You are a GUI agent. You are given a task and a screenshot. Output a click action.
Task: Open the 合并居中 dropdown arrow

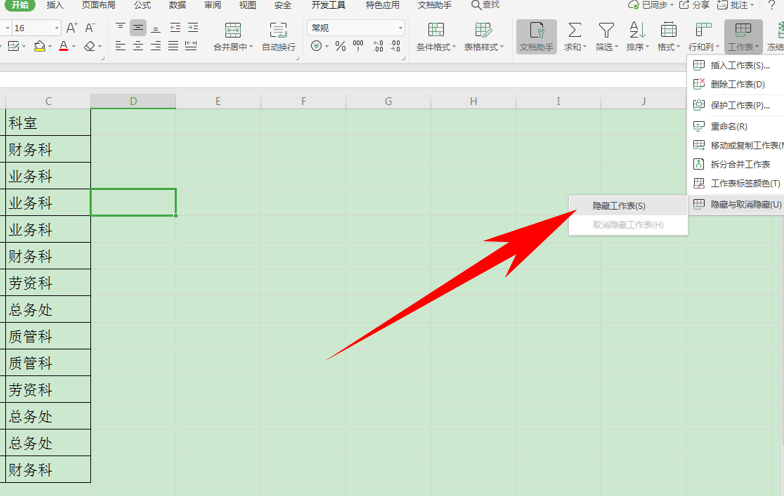point(250,47)
